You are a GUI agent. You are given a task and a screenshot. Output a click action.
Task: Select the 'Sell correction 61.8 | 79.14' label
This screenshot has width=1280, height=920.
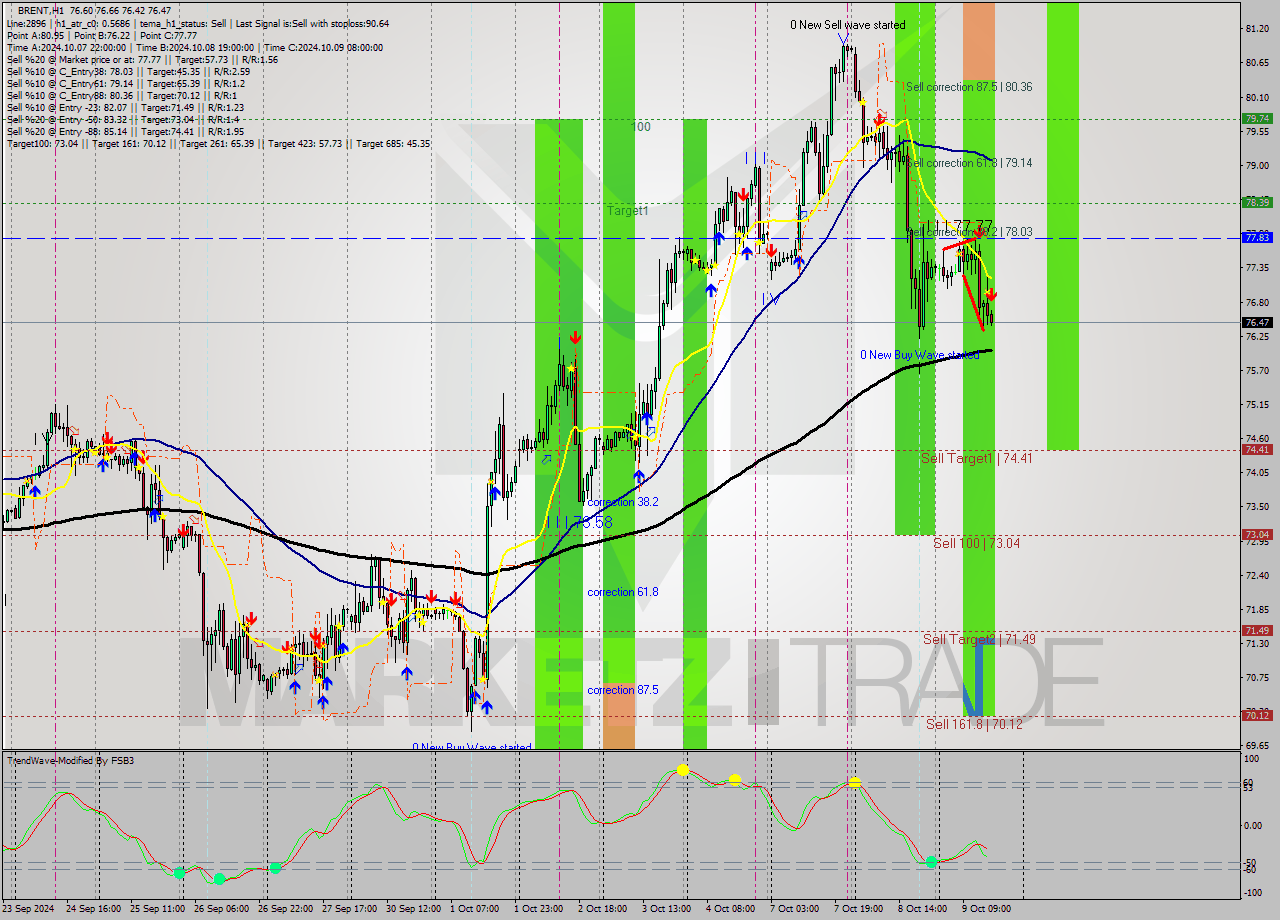pos(969,163)
